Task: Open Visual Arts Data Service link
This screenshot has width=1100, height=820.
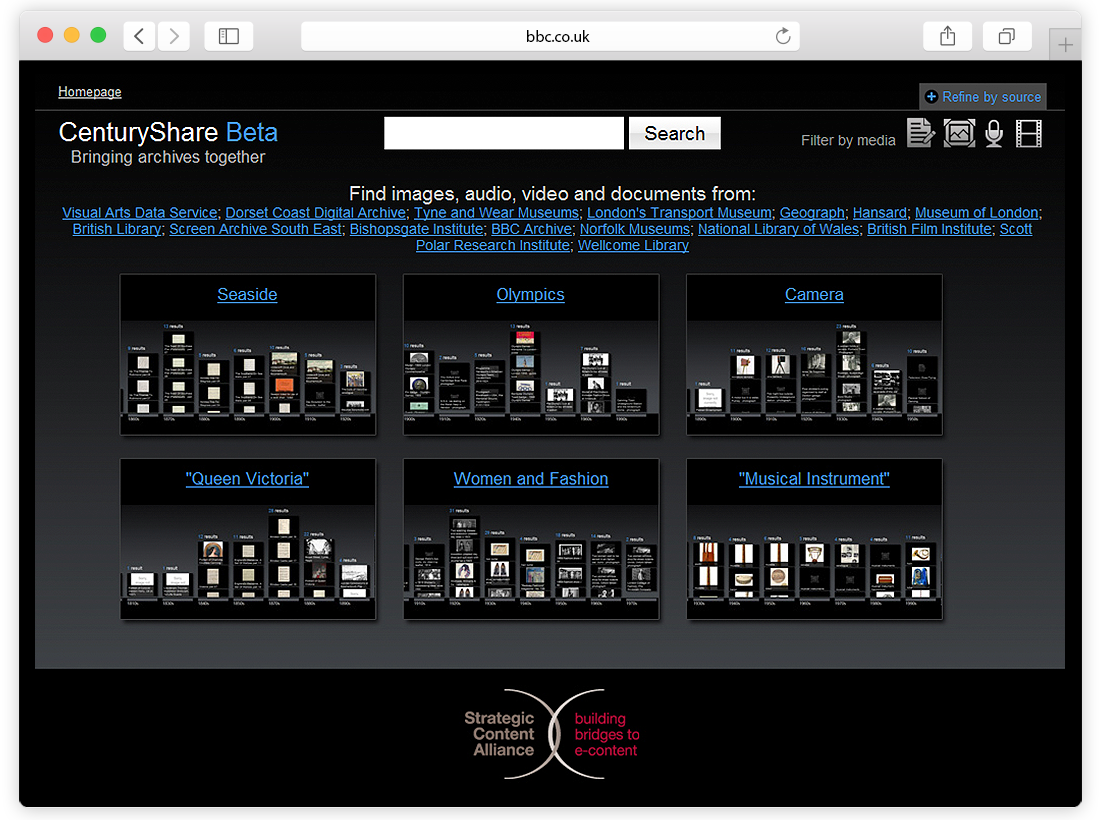Action: (140, 213)
